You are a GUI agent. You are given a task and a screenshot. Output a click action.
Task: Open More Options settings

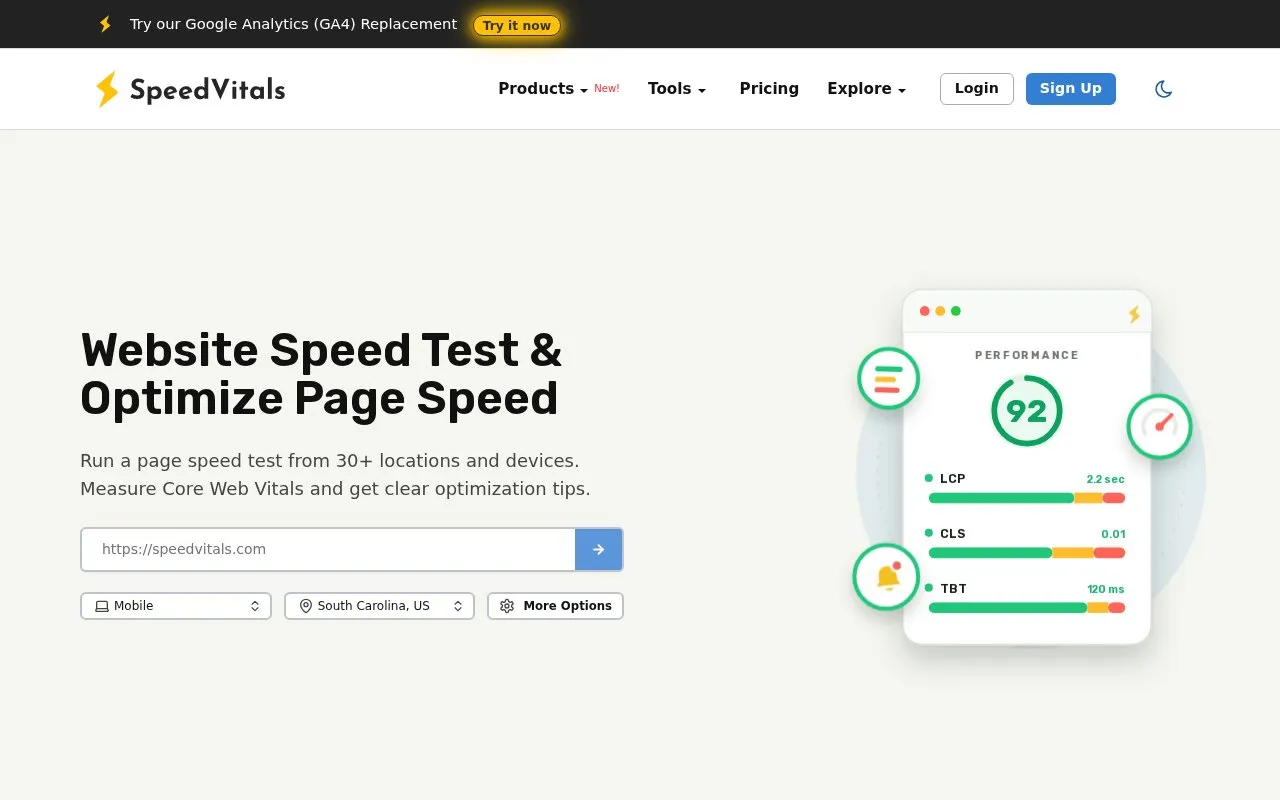coord(555,606)
